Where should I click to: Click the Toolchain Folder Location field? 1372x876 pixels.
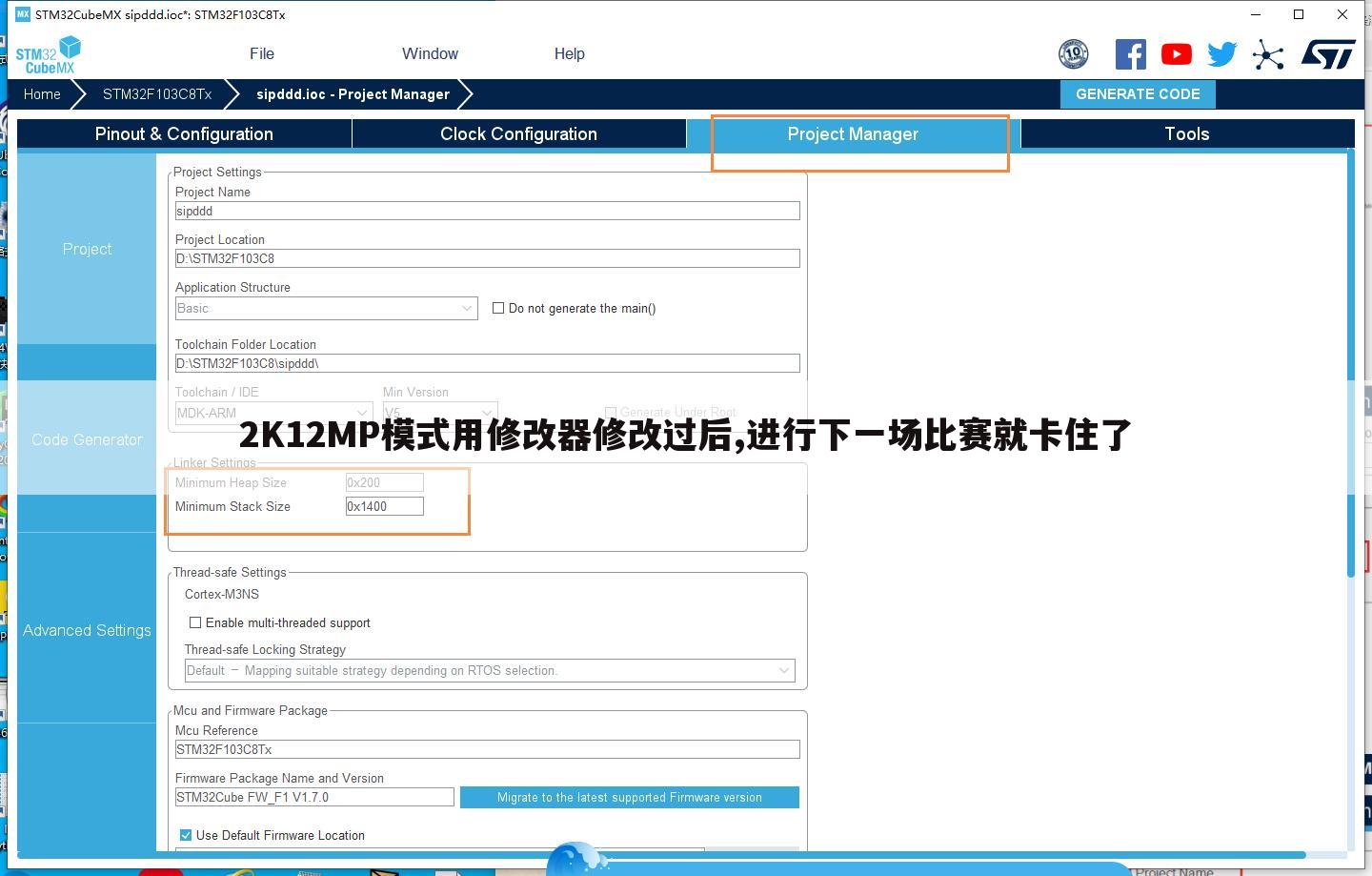tap(487, 364)
